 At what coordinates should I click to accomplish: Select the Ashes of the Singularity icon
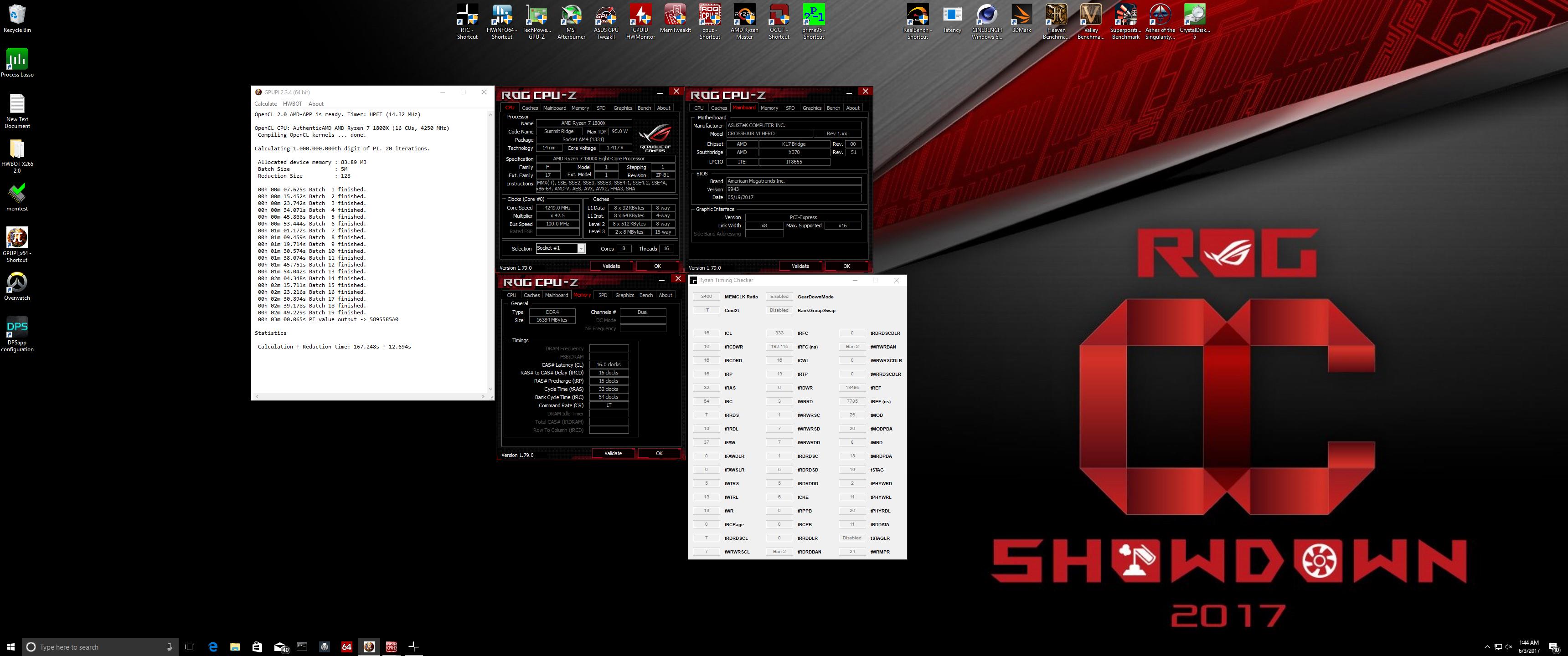tap(1160, 21)
